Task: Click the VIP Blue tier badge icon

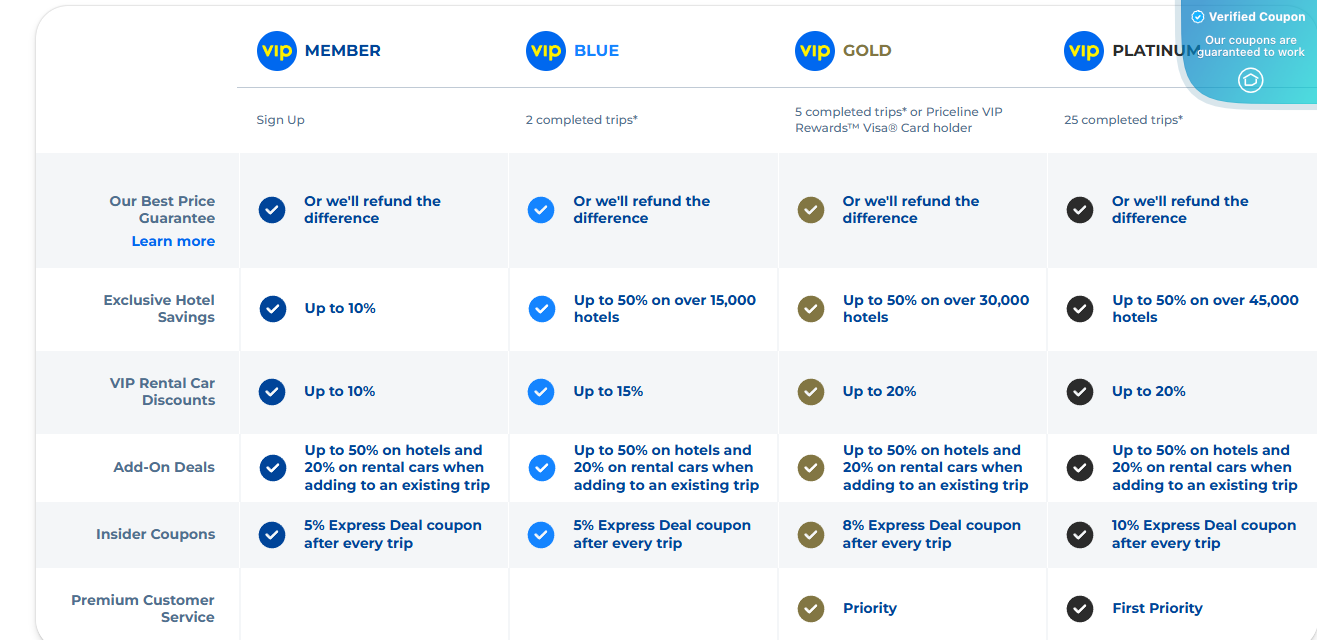Action: tap(546, 51)
